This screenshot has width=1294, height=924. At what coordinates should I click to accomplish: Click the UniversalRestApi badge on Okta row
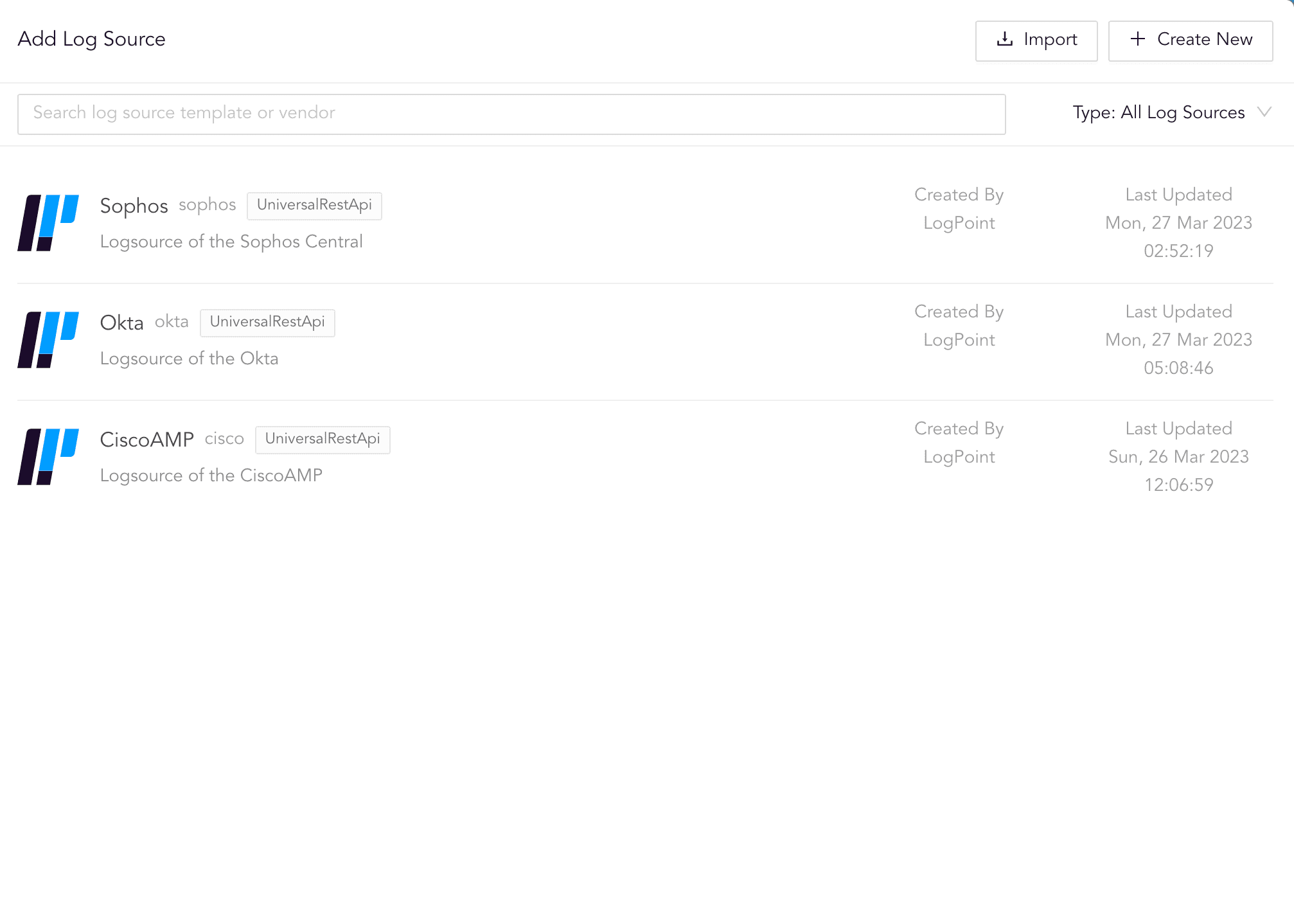[267, 323]
